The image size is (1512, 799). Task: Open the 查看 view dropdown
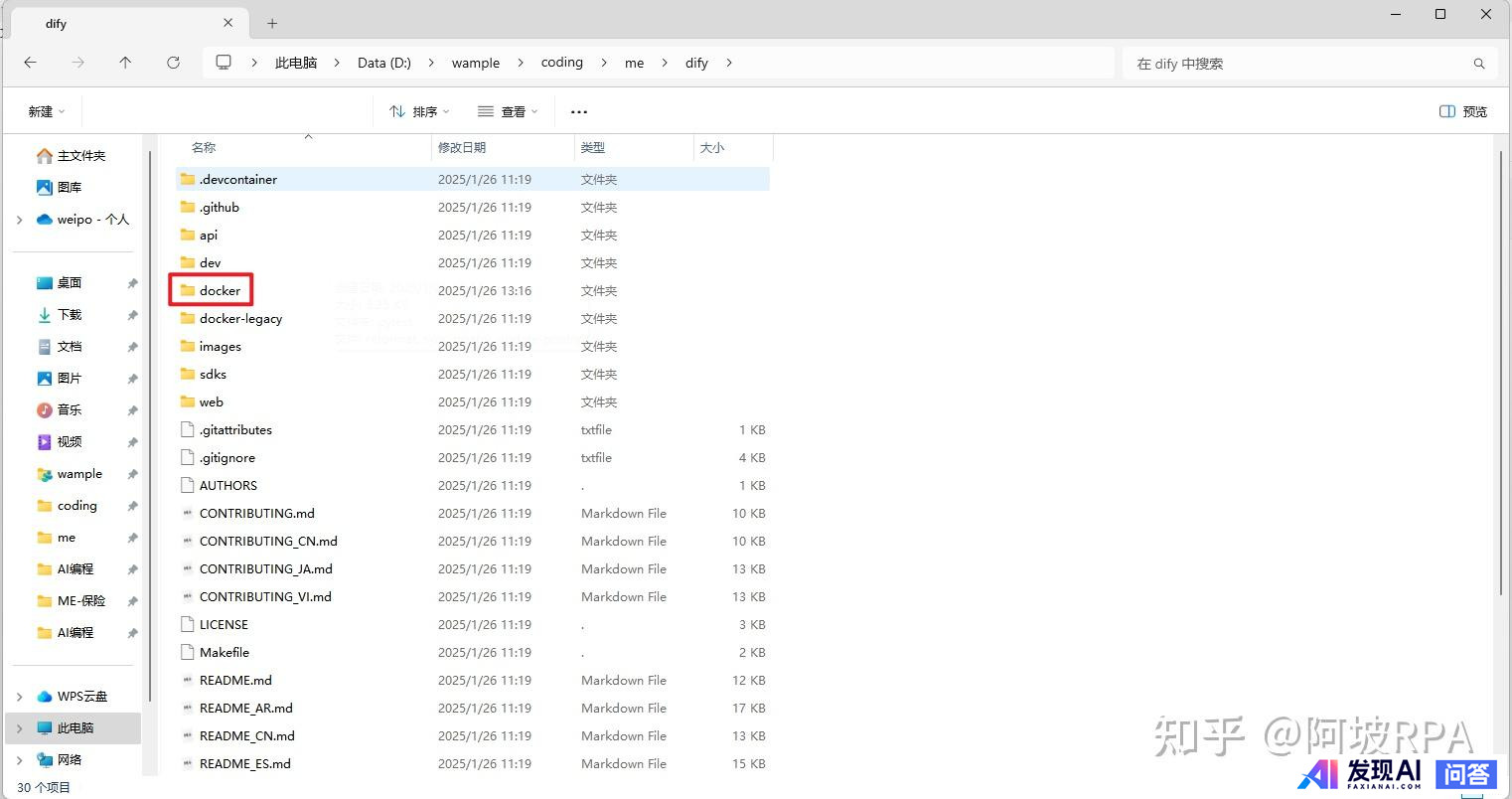[508, 111]
